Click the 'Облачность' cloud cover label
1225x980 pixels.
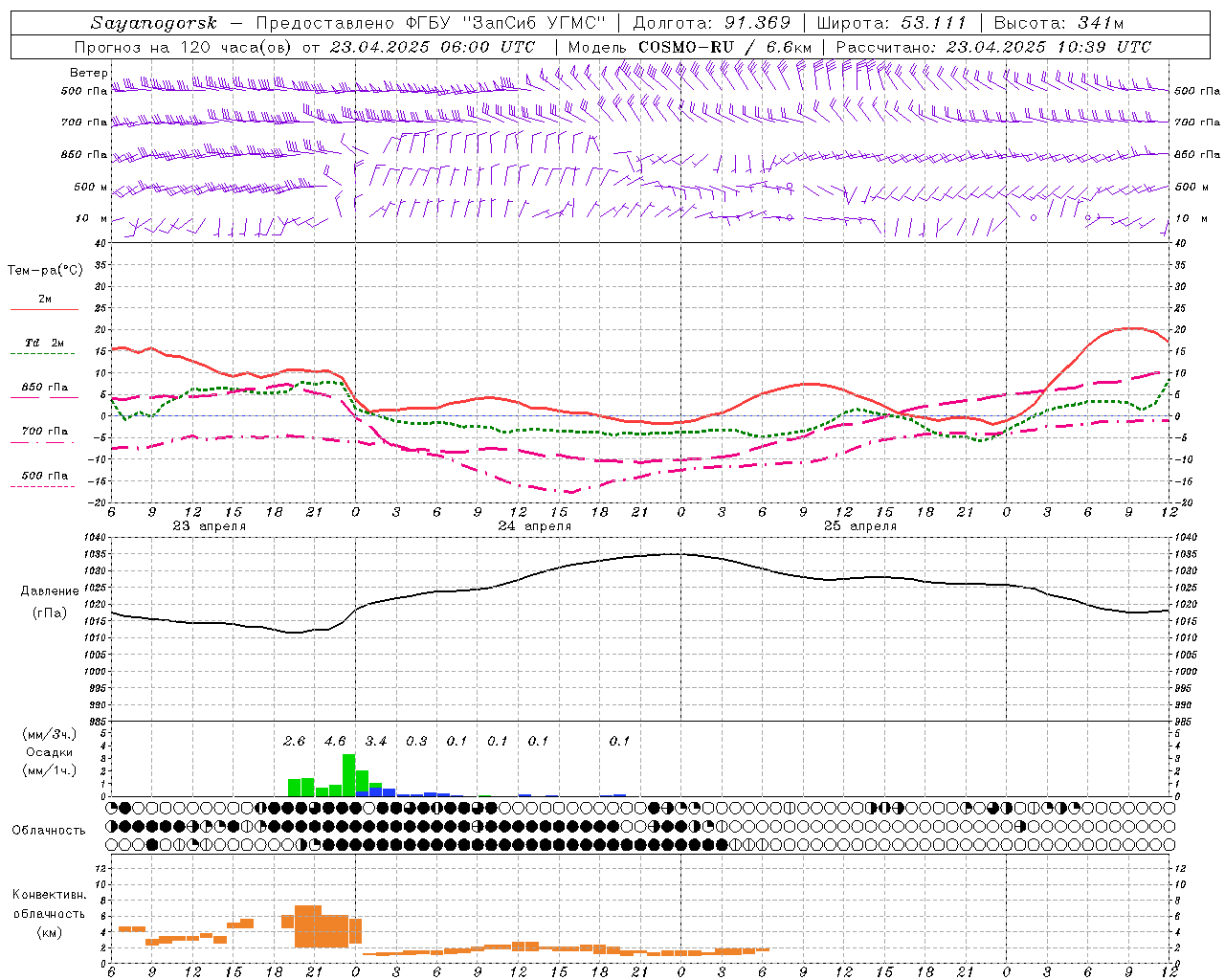[x=49, y=831]
